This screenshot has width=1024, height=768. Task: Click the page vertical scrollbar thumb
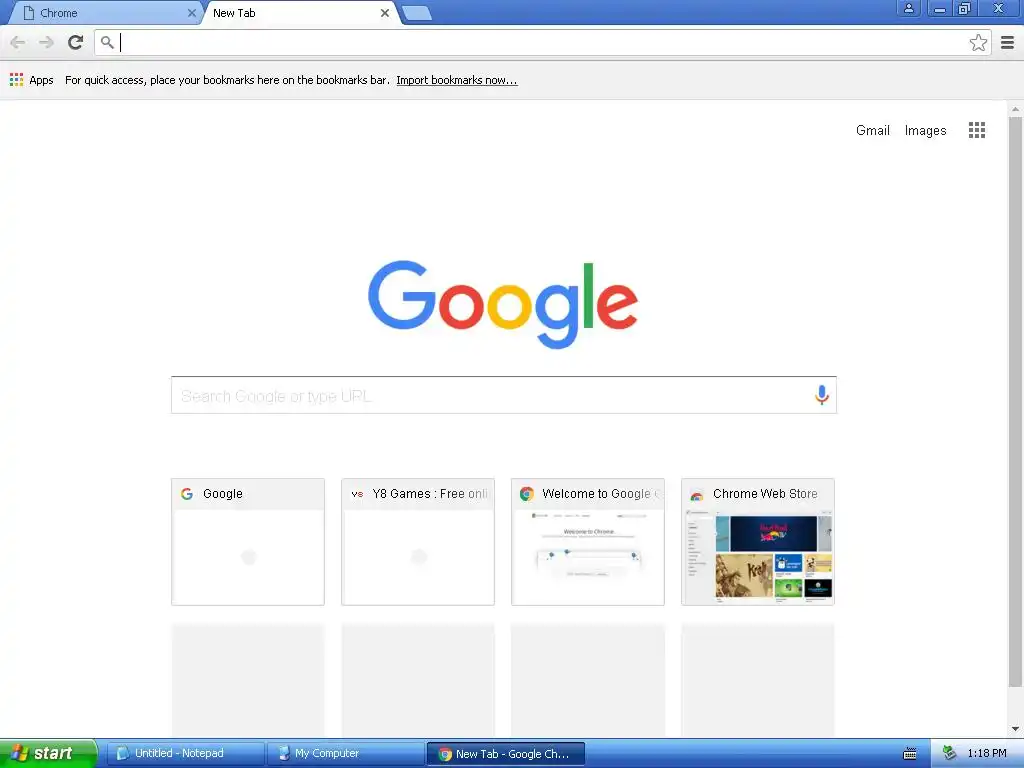pos(1015,402)
